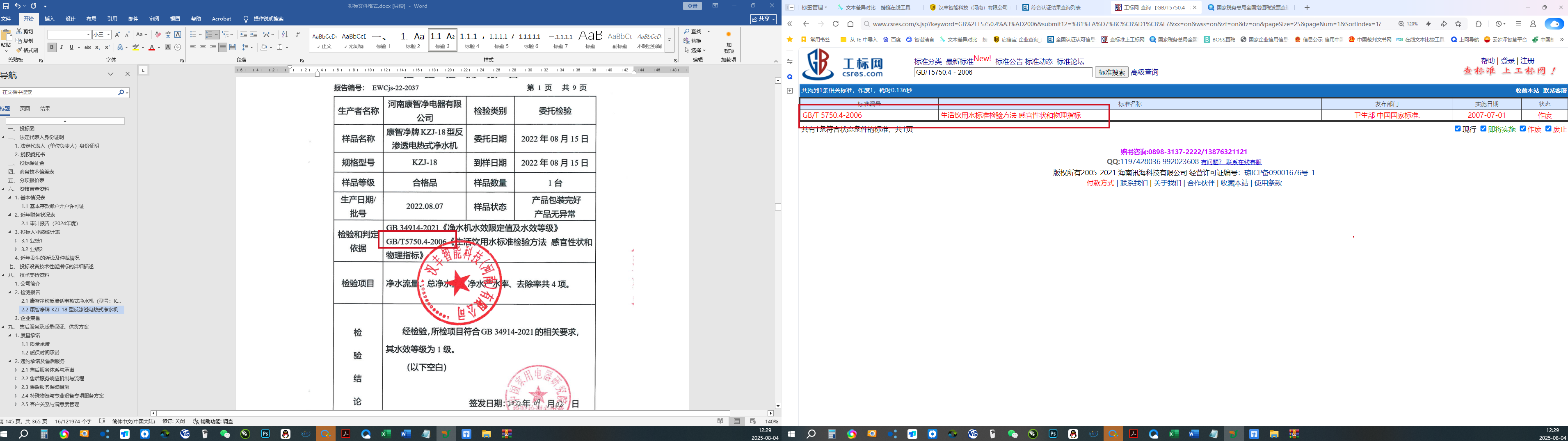The image size is (1568, 441).
Task: Open the GB/T 5750.4-2006 result link
Action: tap(832, 115)
